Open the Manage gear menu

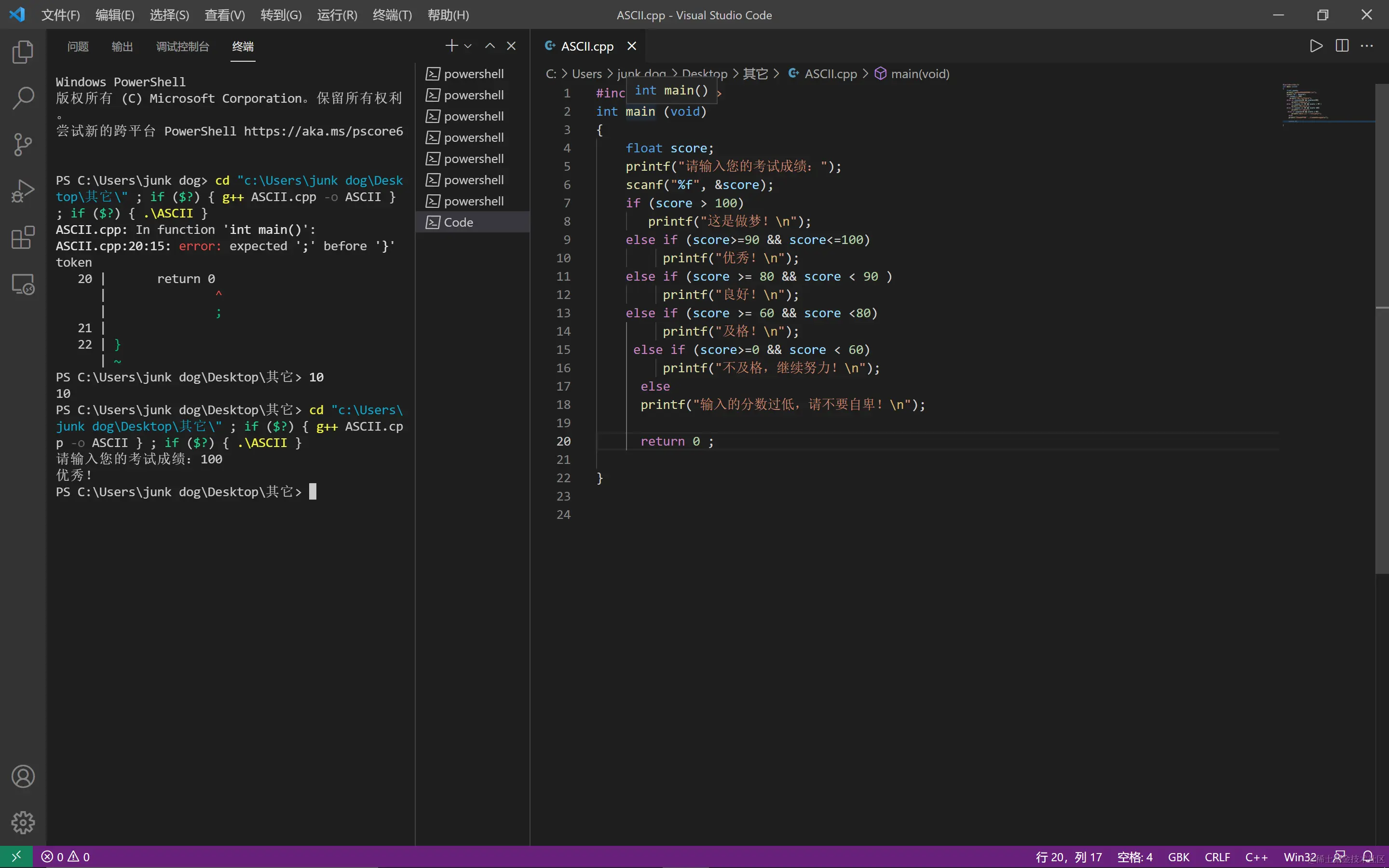point(23,822)
